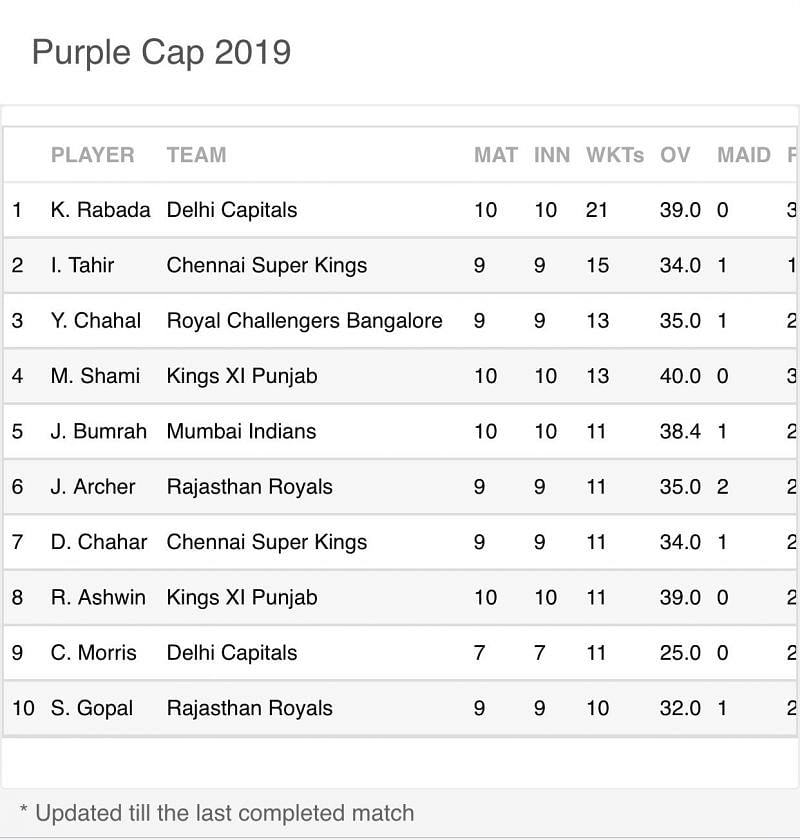Screen dimensions: 800x840
Task: Select Mumbai Indians team name
Action: 241,431
